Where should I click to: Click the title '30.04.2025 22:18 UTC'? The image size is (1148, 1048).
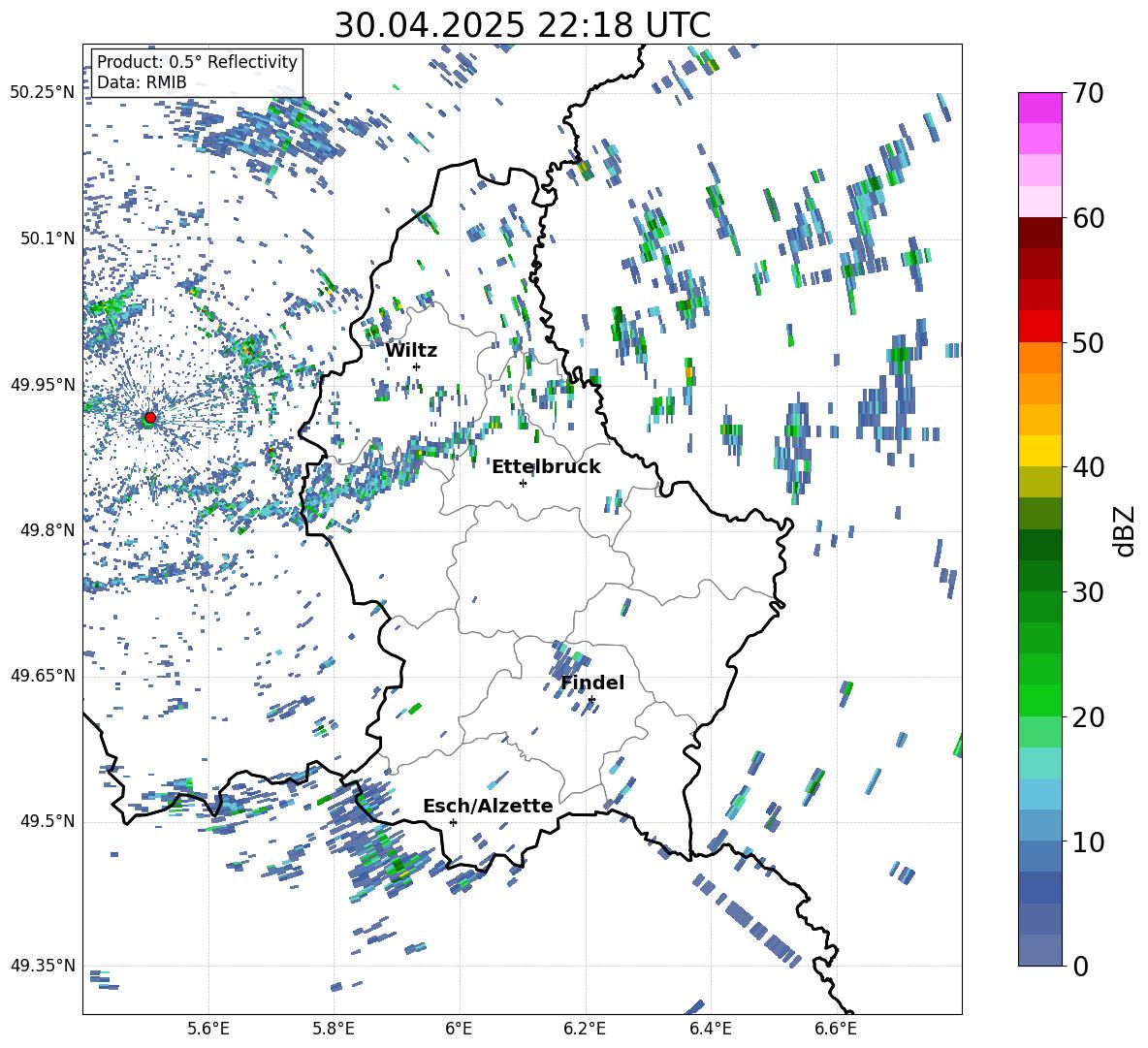[x=523, y=25]
